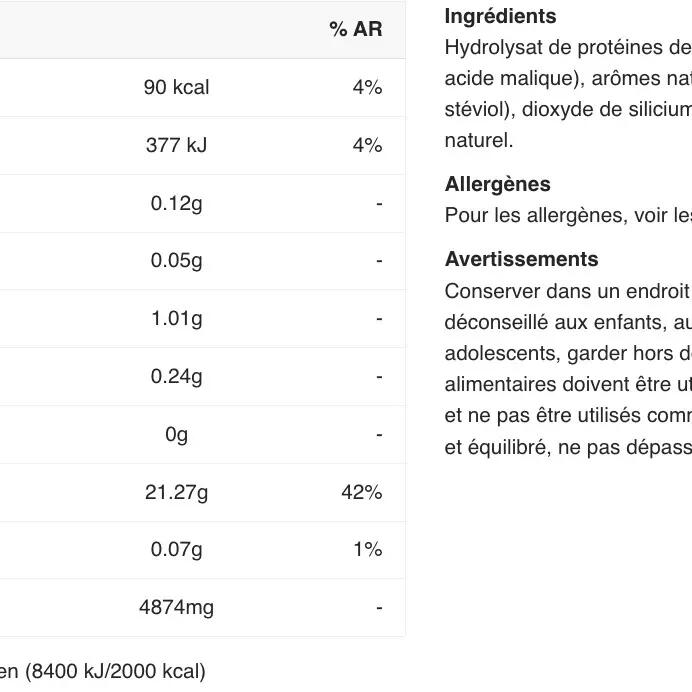The width and height of the screenshot is (692, 692).
Task: Click the Hydrolysat de protéines text line
Action: pos(568,47)
